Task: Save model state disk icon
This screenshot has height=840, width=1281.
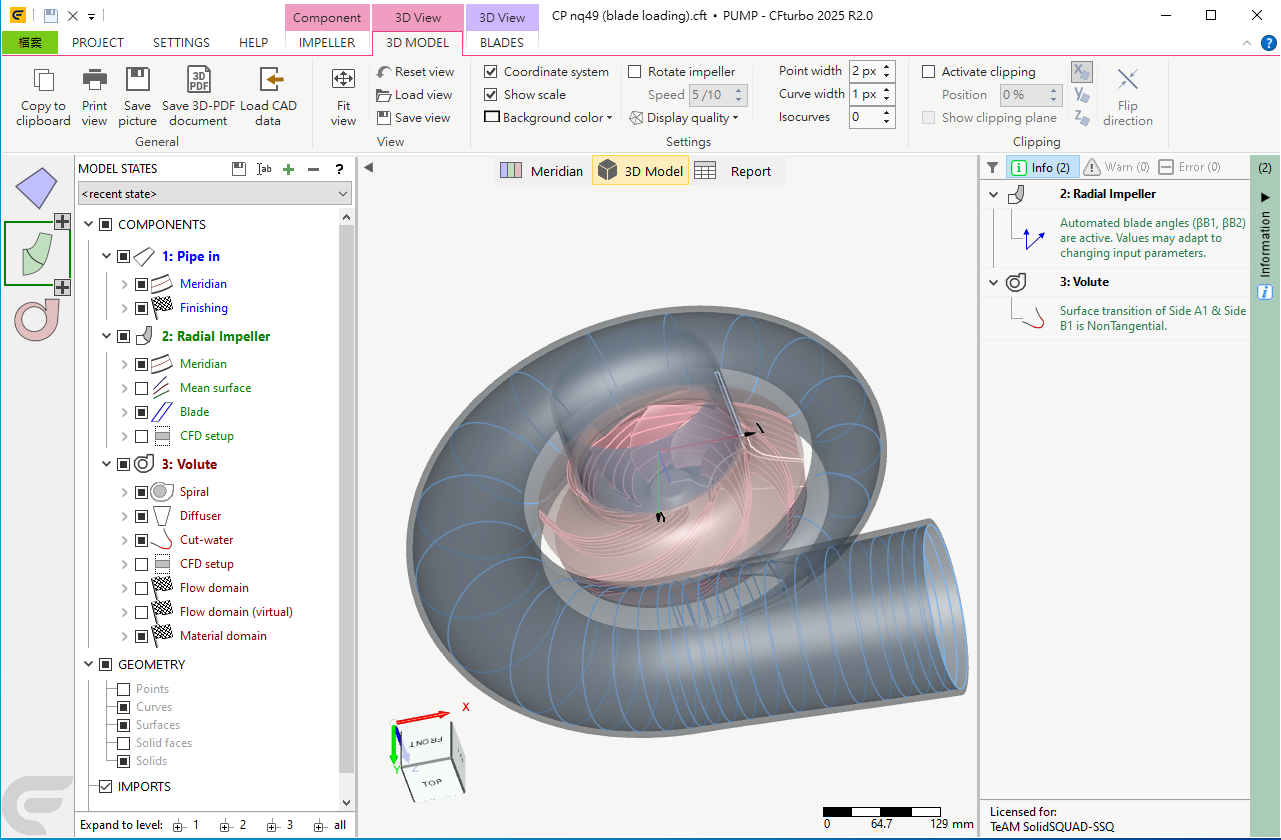Action: (239, 169)
